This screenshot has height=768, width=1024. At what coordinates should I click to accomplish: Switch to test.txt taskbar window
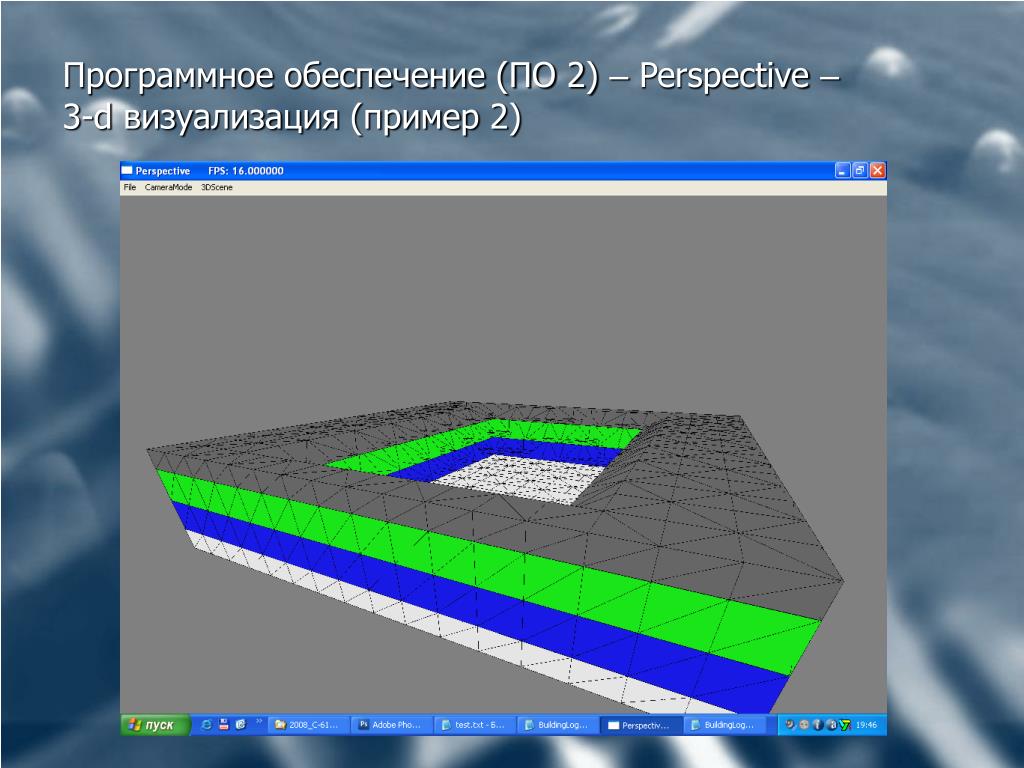476,725
